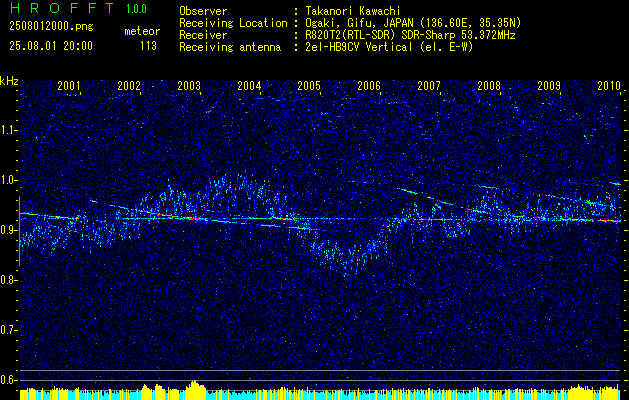Screen dimensions: 629x400
Task: Click the 0.6 kHz axis label
Action: click(x=8, y=380)
